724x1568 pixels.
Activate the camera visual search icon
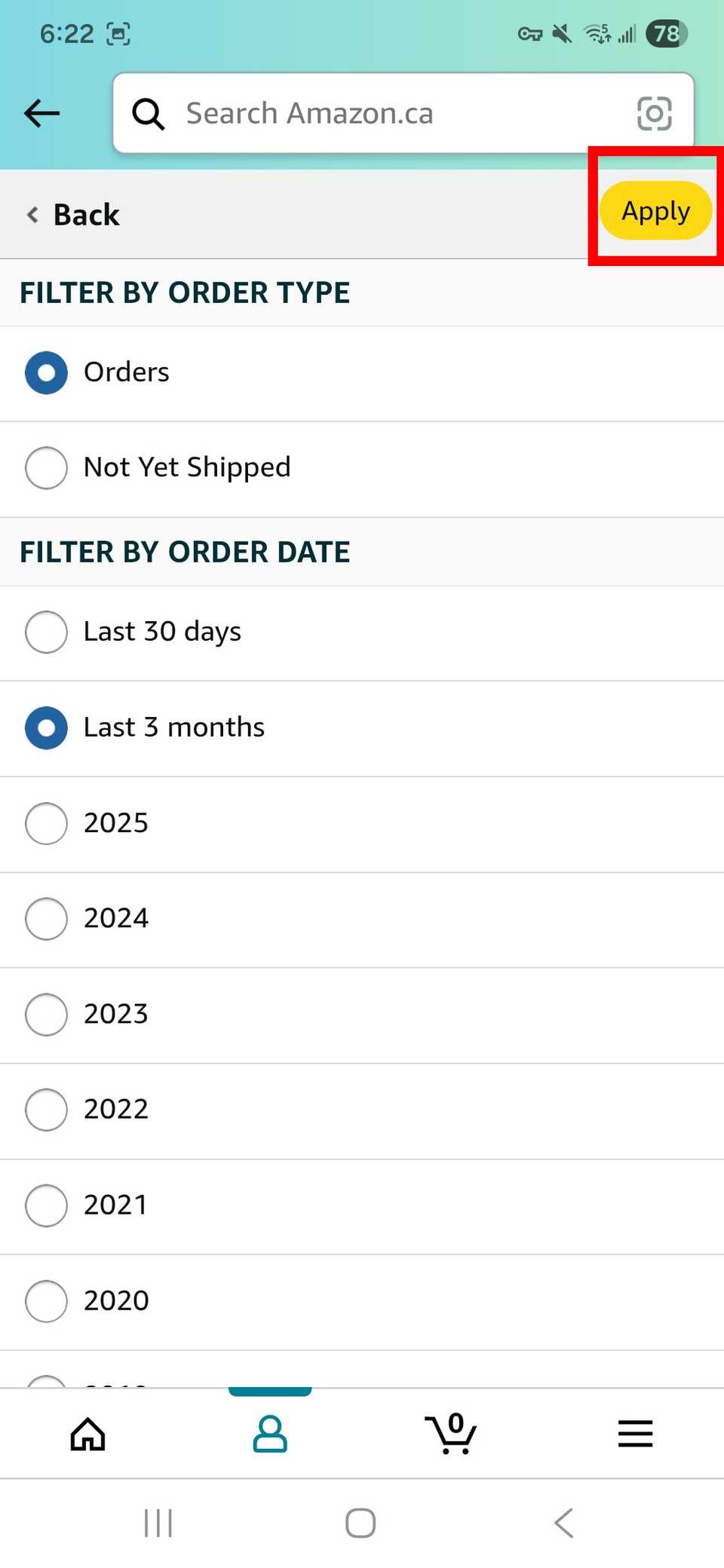653,113
